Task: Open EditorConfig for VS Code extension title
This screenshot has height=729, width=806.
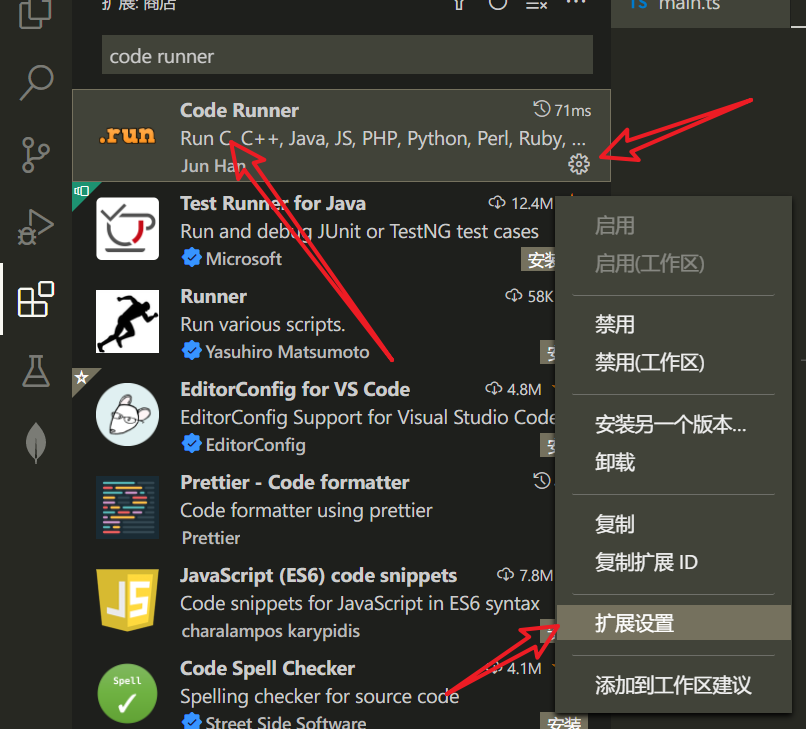Action: point(295,389)
